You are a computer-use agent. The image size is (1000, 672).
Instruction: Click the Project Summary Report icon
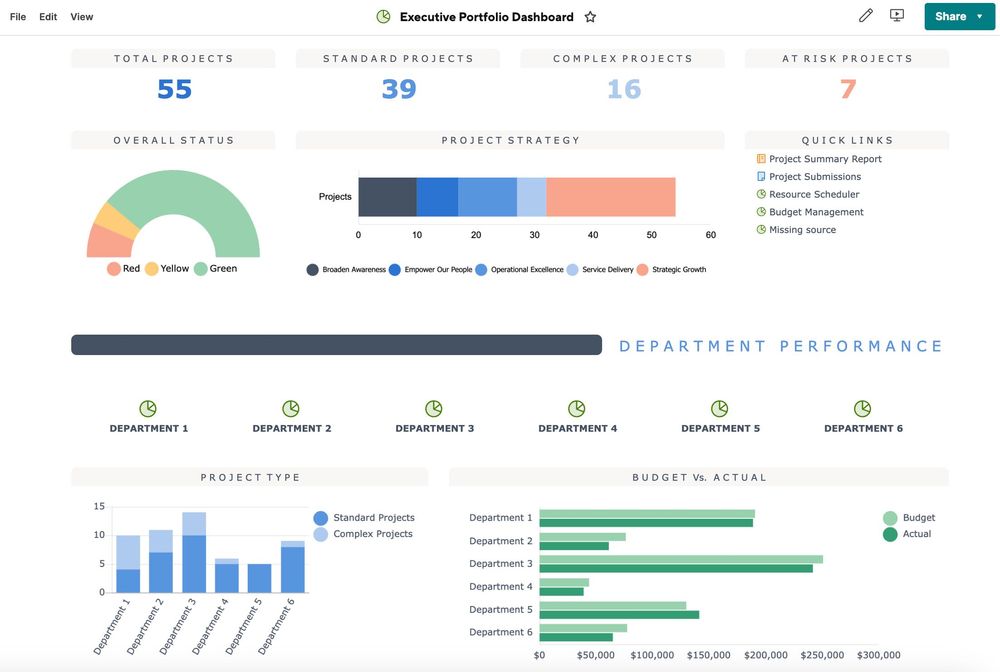coord(761,159)
